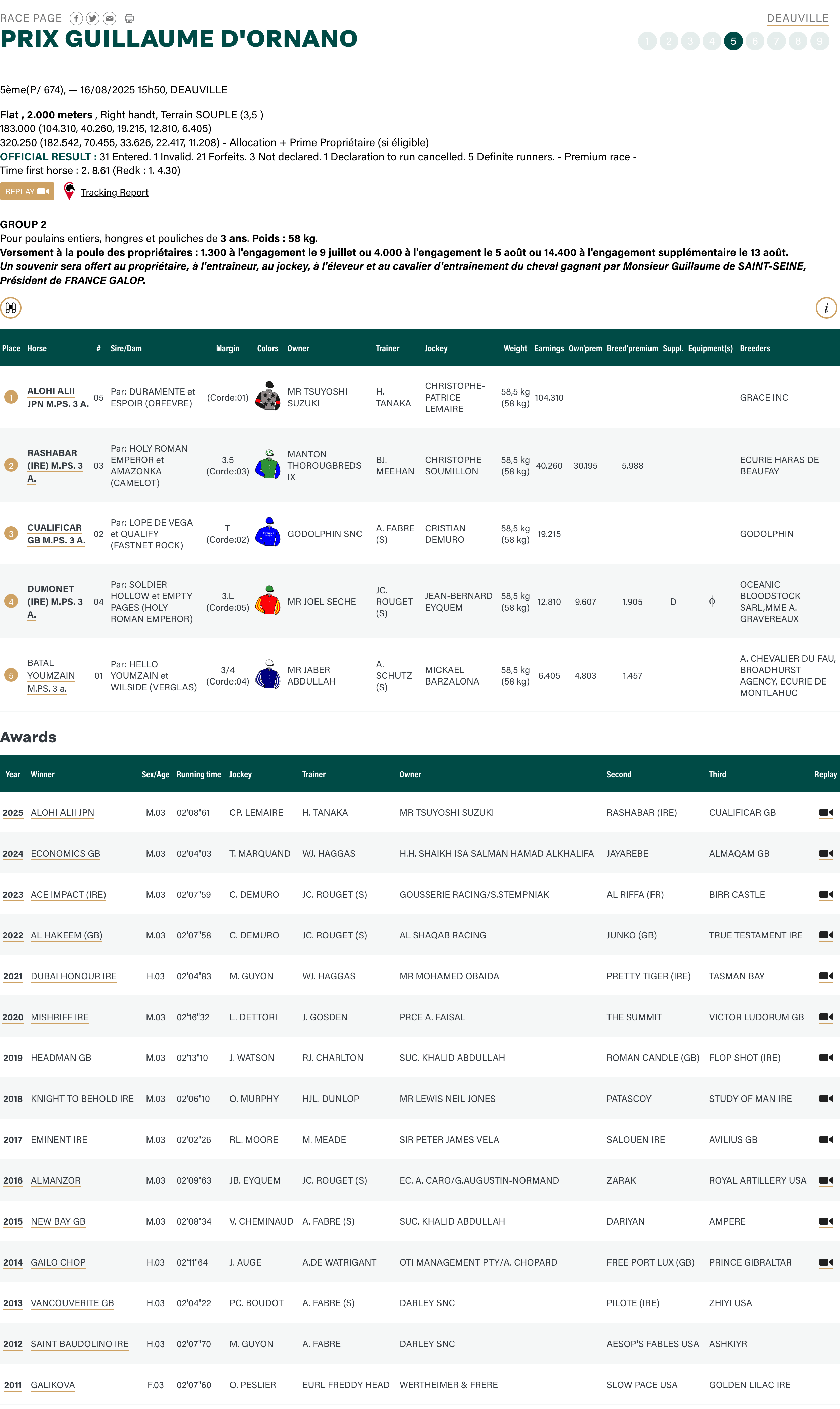Open ECONOMICS GB winner link
Screen dimensions: 840x1409
tap(66, 854)
